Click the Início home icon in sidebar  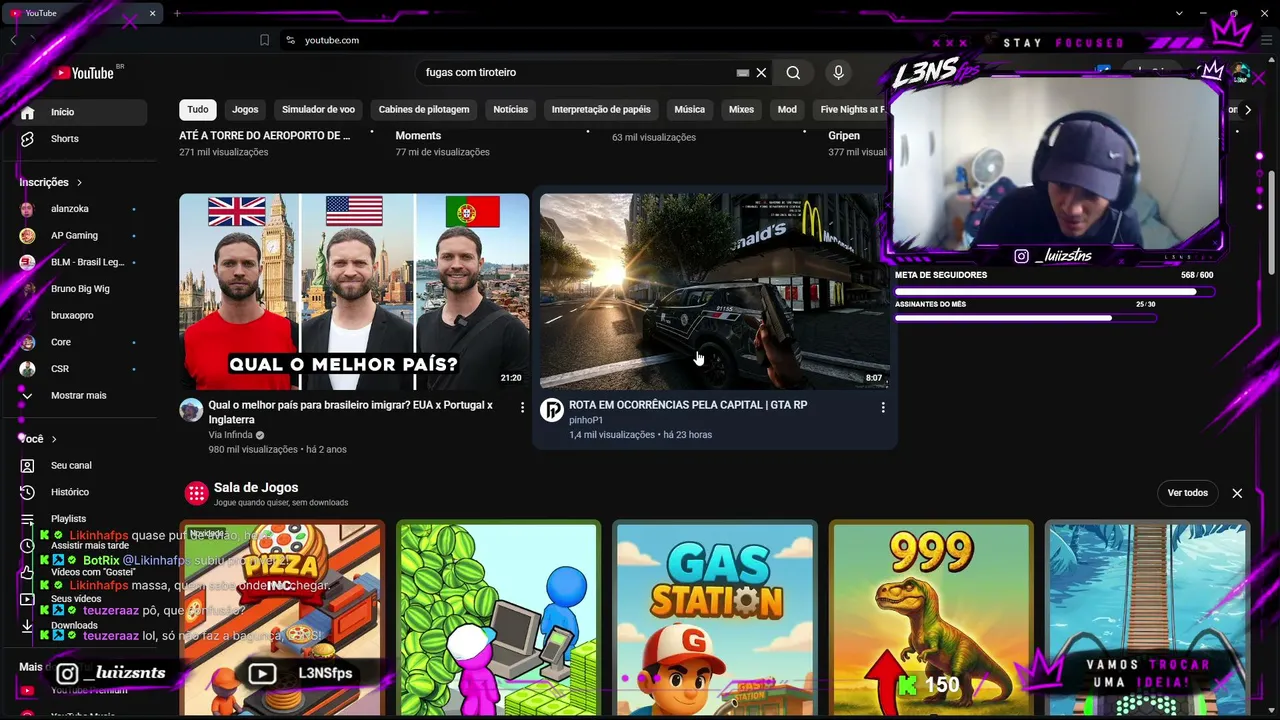(x=28, y=112)
